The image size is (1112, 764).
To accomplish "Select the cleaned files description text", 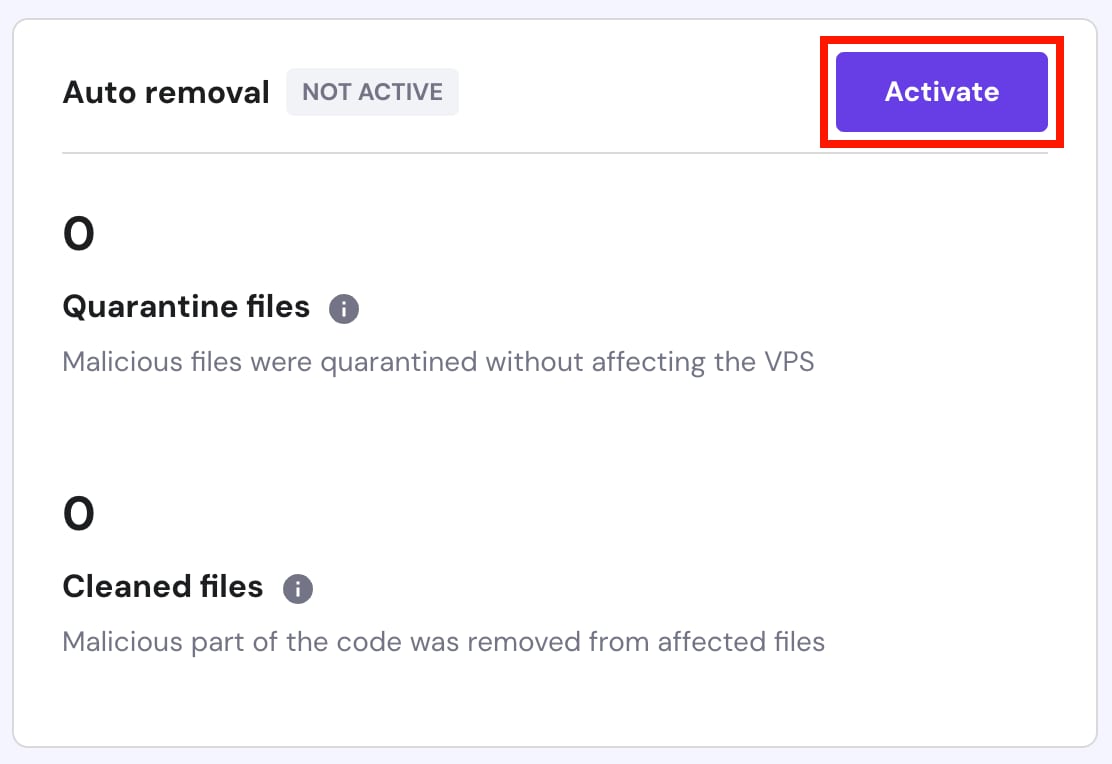I will [x=443, y=641].
